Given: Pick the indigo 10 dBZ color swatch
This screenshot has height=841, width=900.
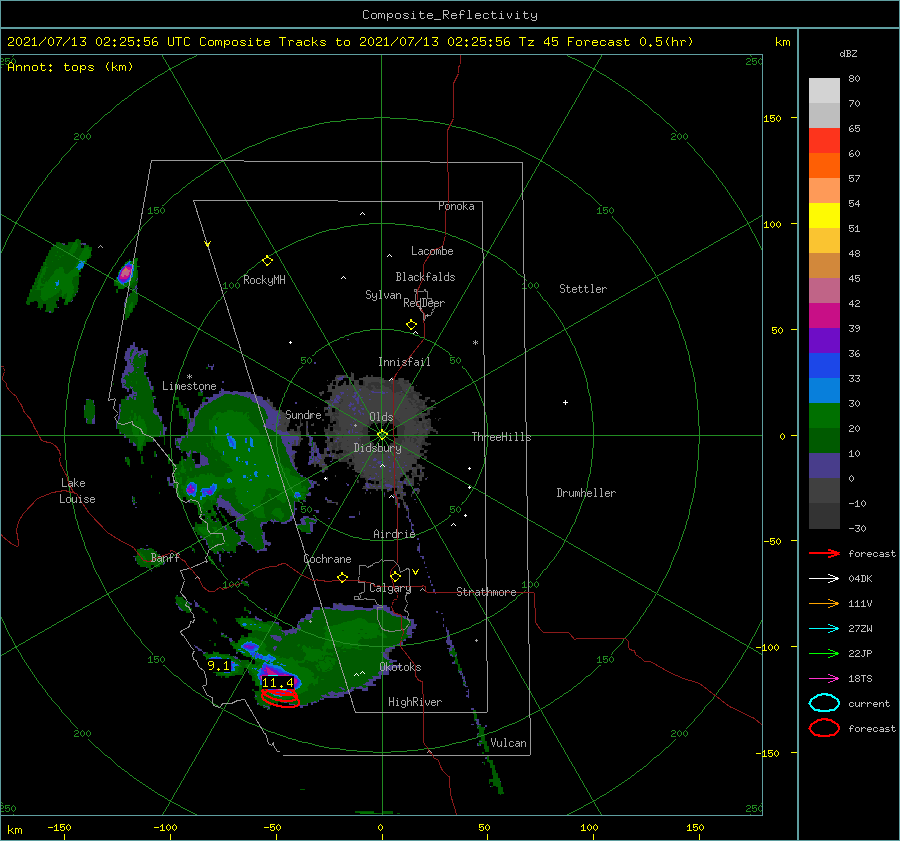Looking at the screenshot, I should (824, 465).
